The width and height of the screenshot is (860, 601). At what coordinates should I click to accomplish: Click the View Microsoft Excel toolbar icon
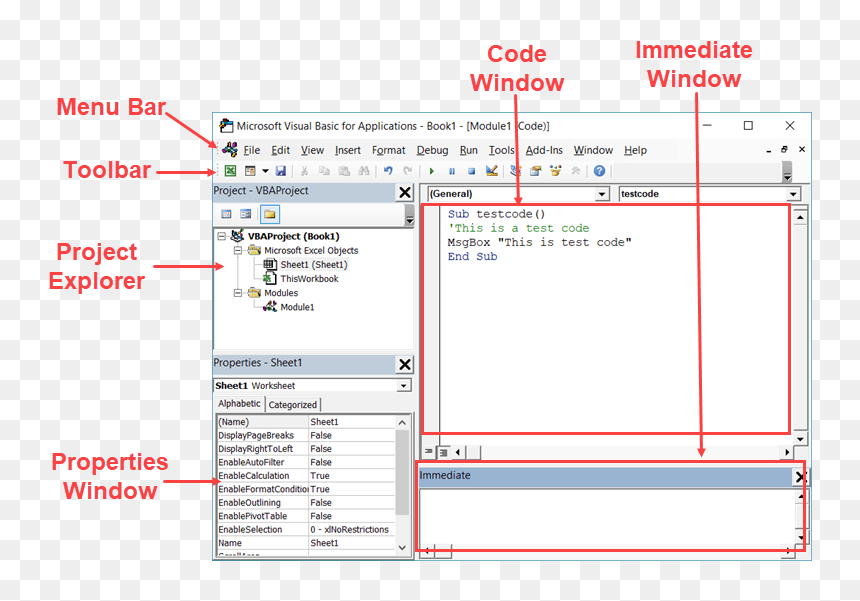click(230, 171)
